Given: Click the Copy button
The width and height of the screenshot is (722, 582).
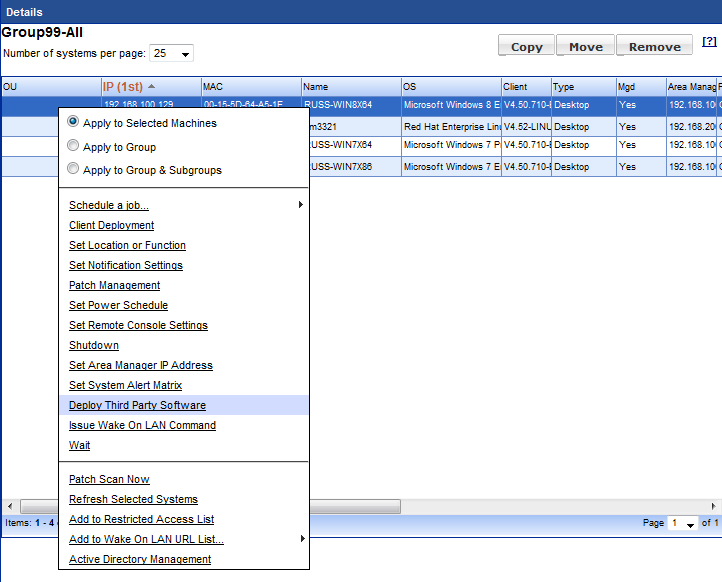Looking at the screenshot, I should click(x=526, y=46).
